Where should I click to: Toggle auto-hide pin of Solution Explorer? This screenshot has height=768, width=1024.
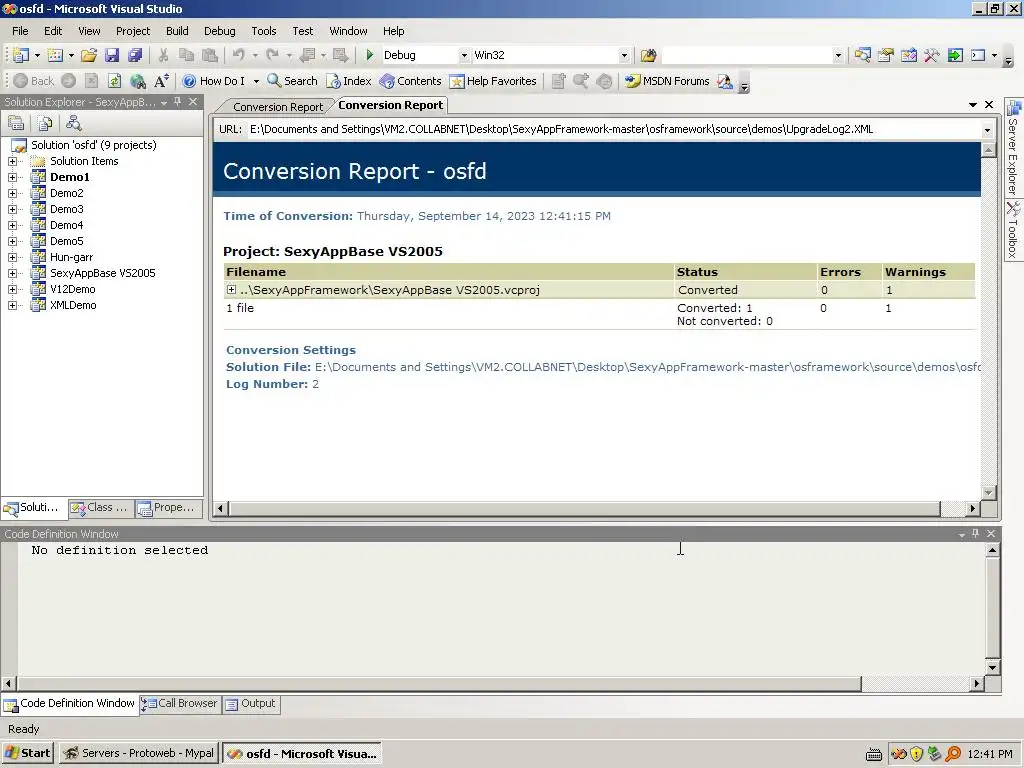coord(178,102)
